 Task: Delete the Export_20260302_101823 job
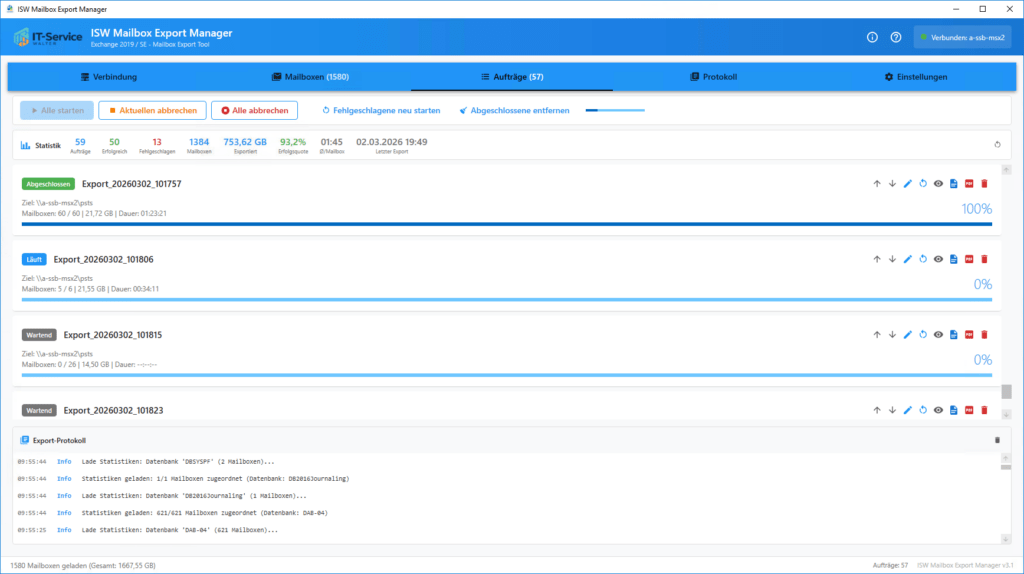(984, 411)
